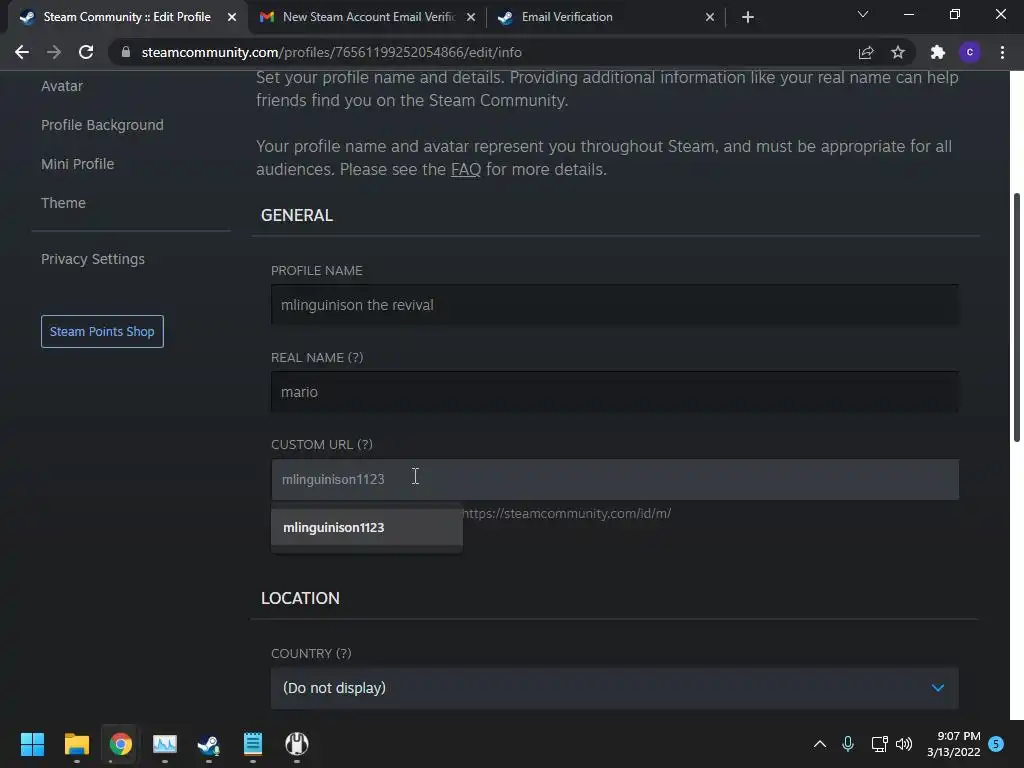
Task: Open the Avatar settings section
Action: coord(62,86)
